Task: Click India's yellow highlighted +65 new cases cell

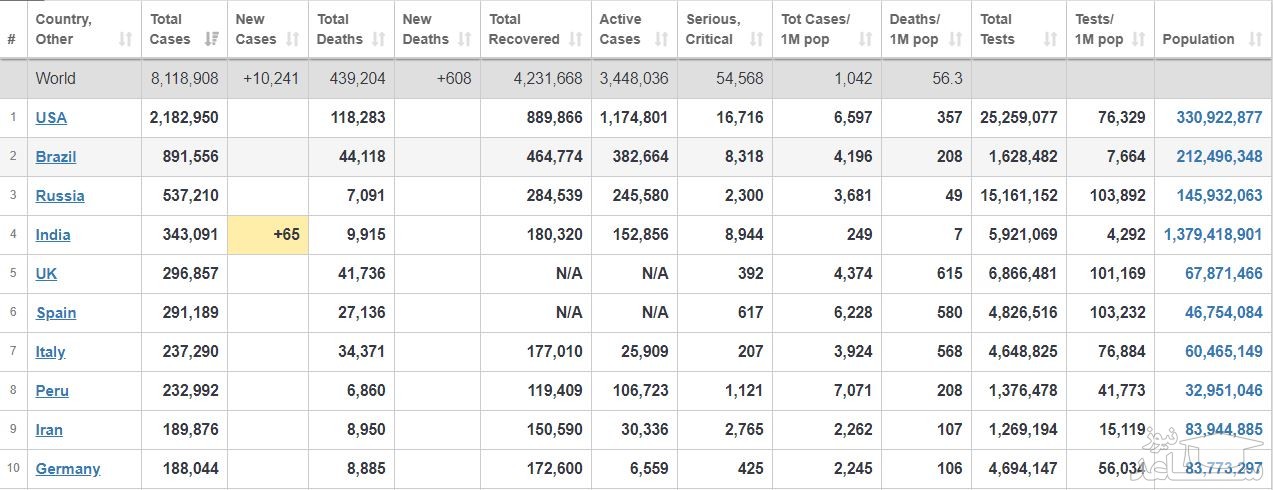Action: [268, 235]
